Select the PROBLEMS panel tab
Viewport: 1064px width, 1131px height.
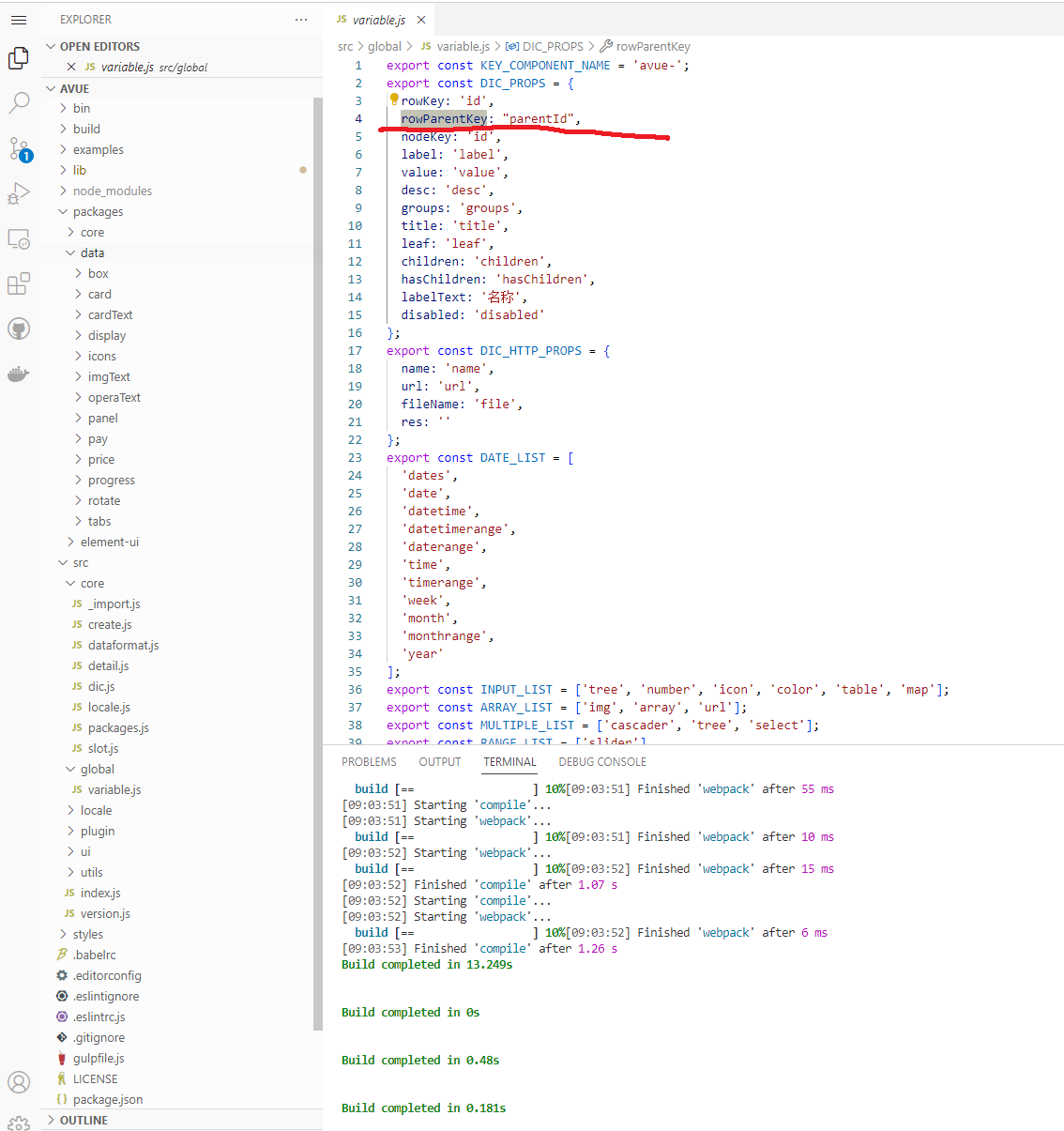tap(369, 761)
